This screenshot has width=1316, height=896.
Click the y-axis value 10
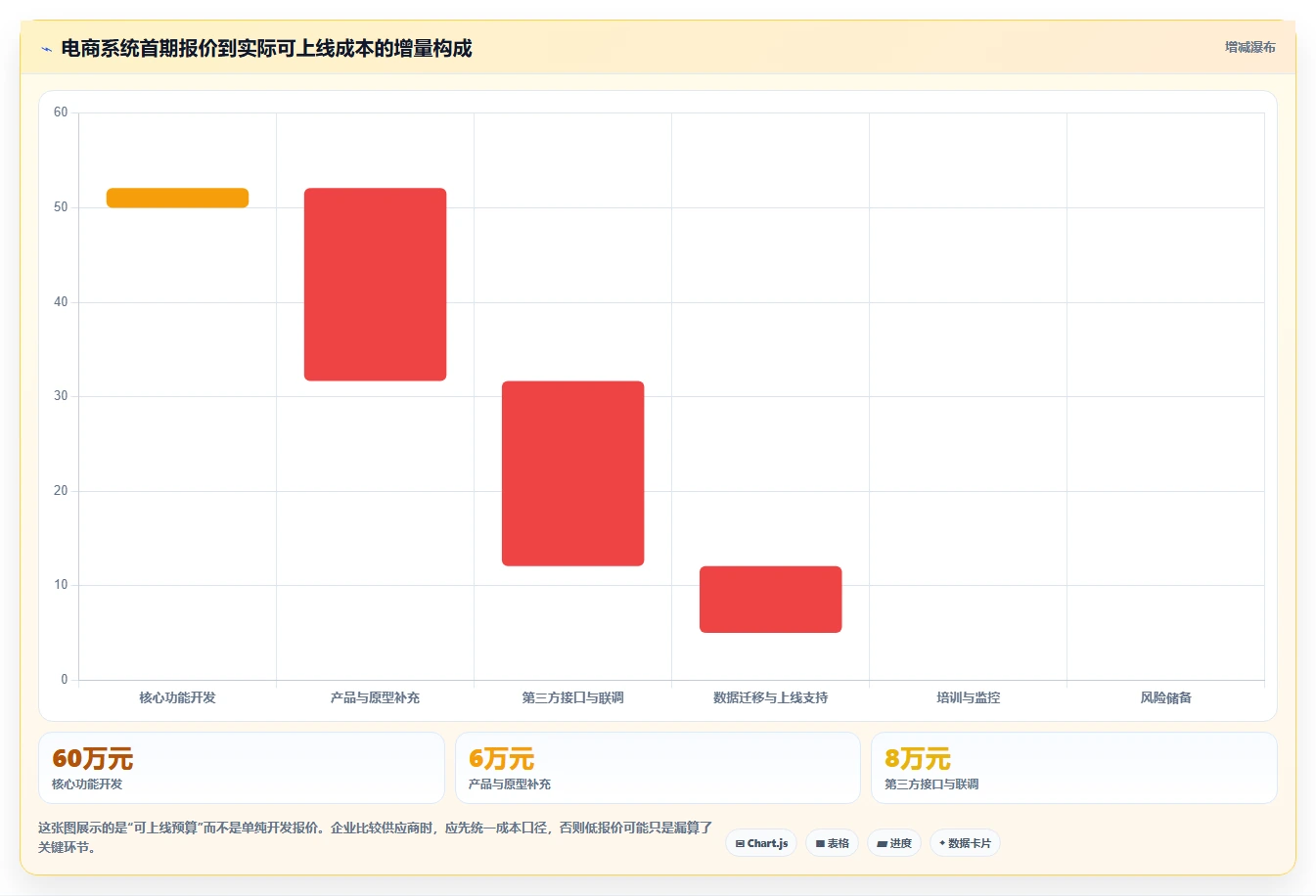(x=61, y=585)
